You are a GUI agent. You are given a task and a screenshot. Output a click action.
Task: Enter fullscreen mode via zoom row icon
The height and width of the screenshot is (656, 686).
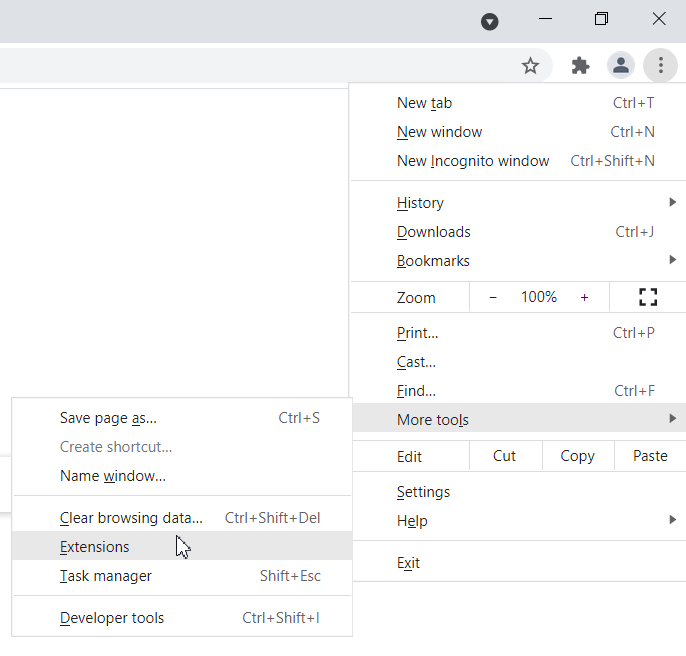pos(648,297)
